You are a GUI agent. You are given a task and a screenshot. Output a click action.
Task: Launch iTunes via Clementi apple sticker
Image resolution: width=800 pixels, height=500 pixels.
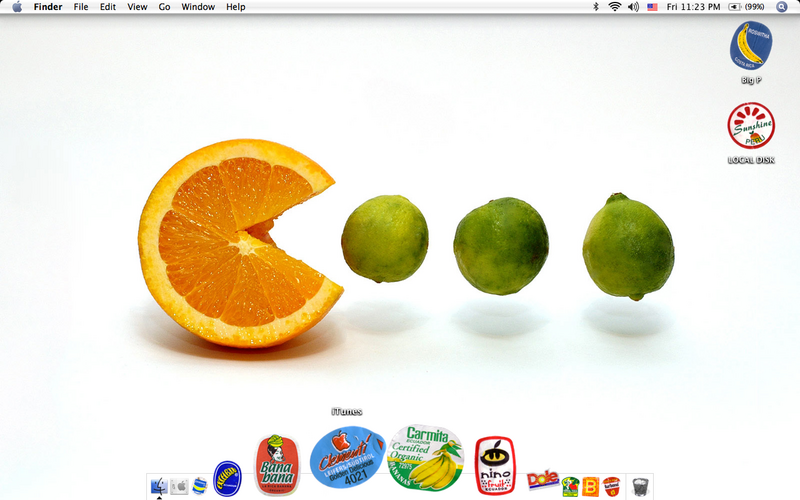(x=347, y=457)
